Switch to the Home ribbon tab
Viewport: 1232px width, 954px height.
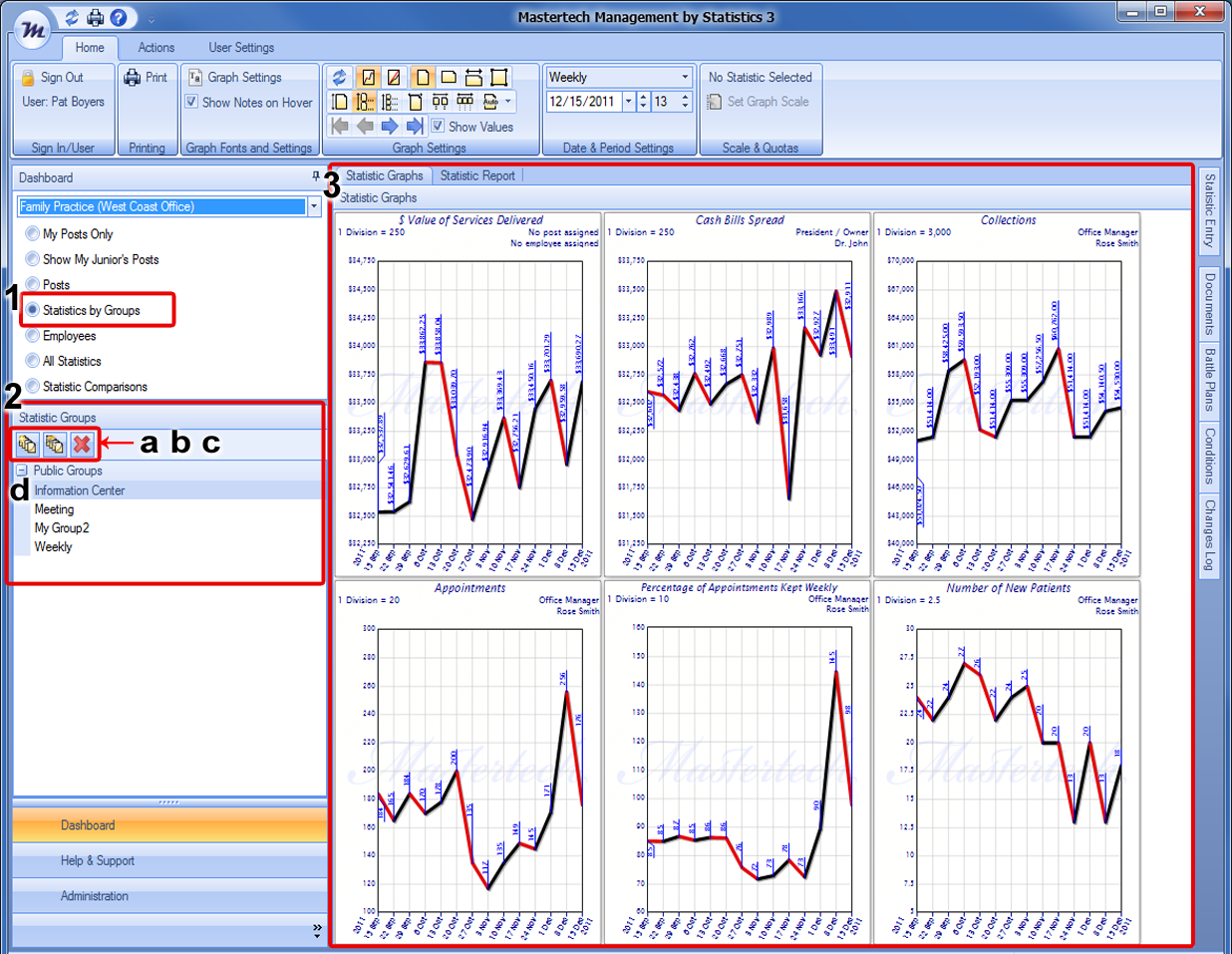(x=90, y=47)
